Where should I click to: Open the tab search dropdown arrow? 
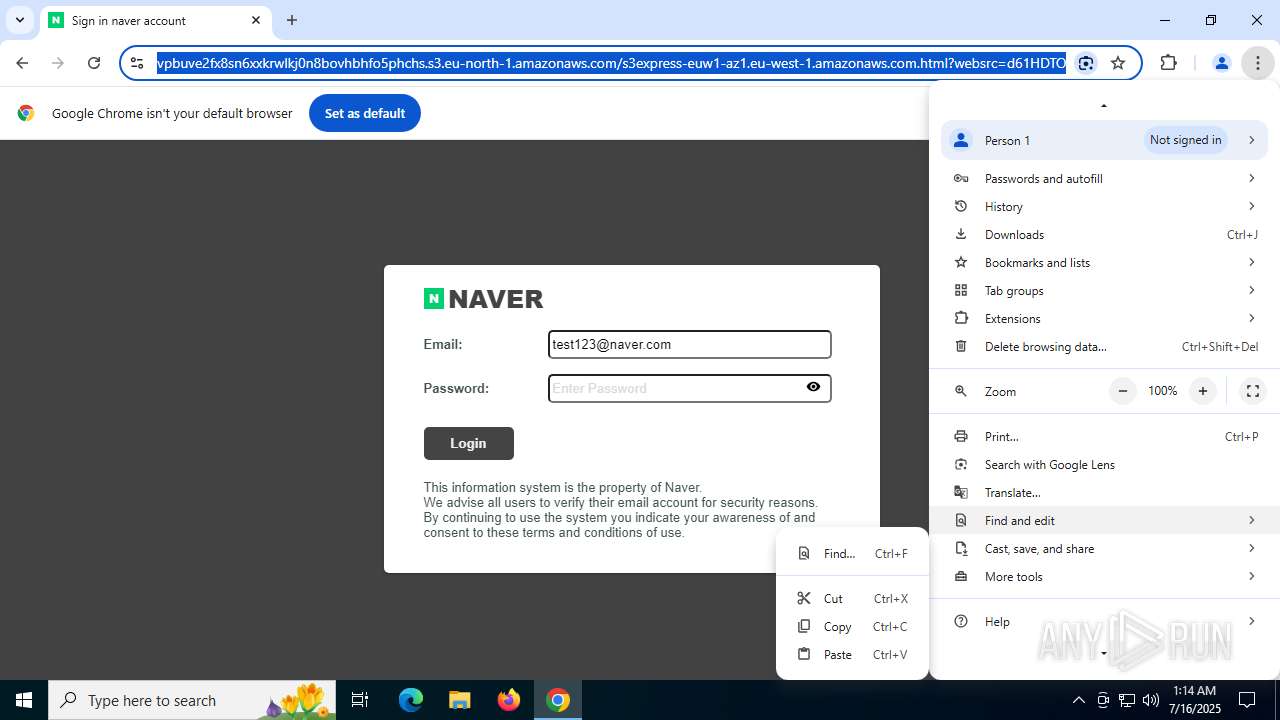[x=19, y=20]
